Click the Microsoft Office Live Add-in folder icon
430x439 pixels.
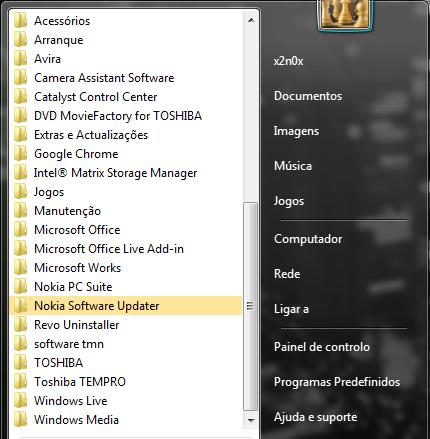20,249
